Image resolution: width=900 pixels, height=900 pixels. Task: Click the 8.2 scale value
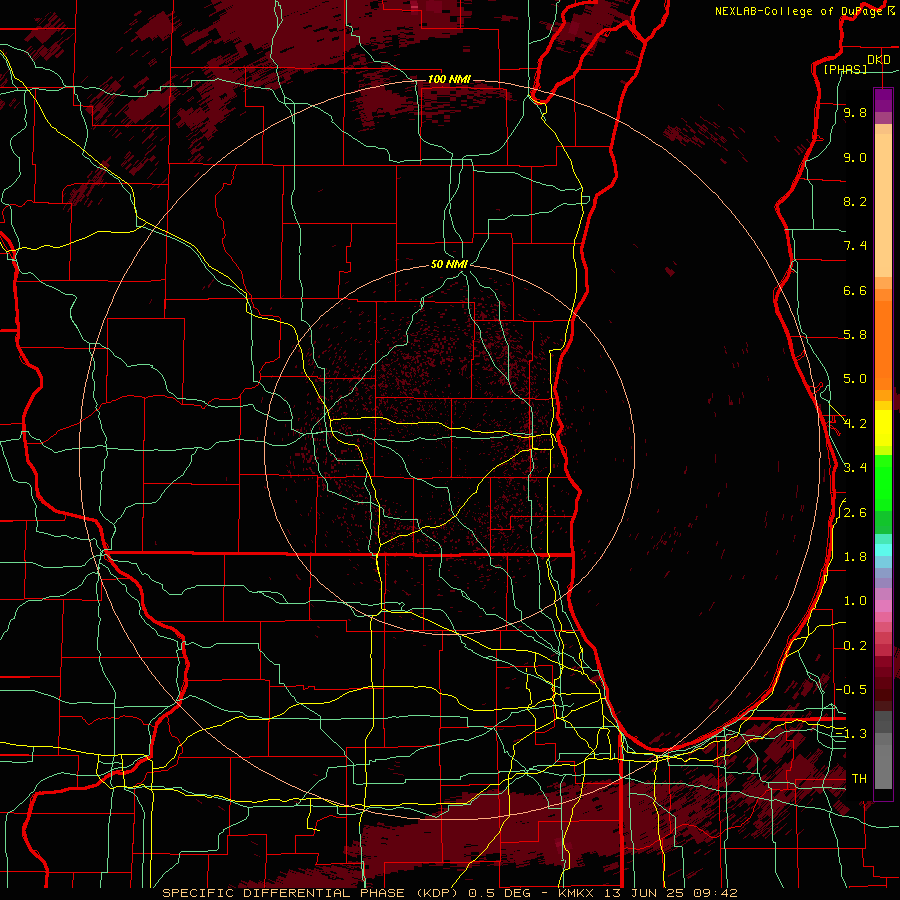pyautogui.click(x=855, y=201)
